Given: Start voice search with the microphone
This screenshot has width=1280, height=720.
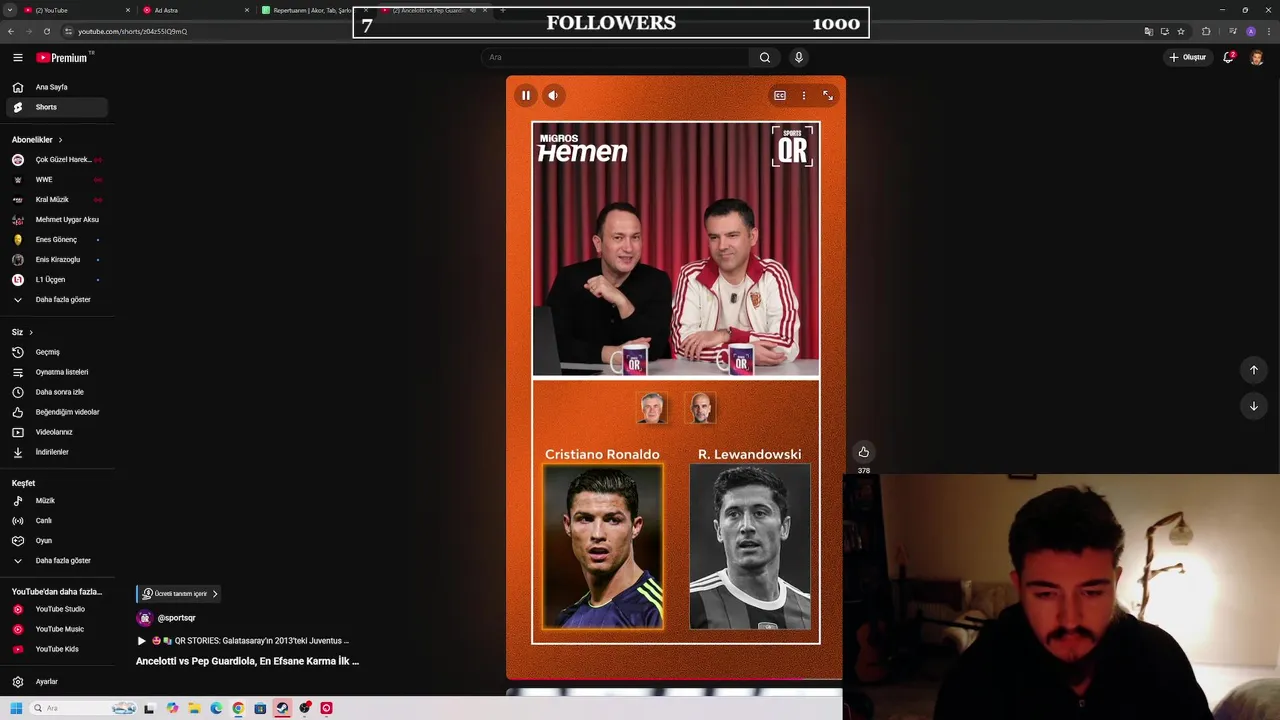Looking at the screenshot, I should [x=798, y=57].
